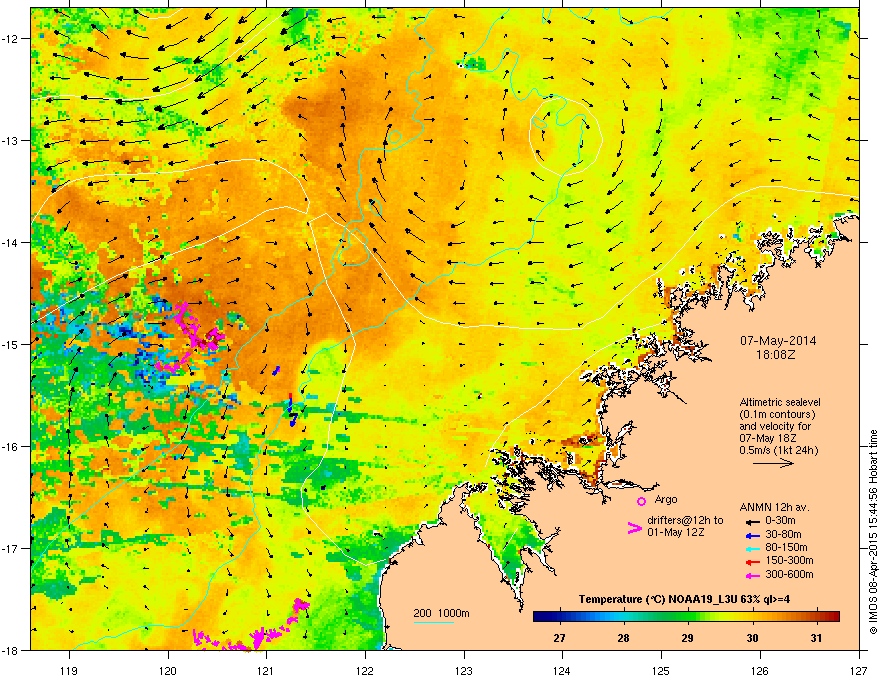The width and height of the screenshot is (880, 680).
Task: Click the colorbar tick label 30
Action: (x=752, y=638)
